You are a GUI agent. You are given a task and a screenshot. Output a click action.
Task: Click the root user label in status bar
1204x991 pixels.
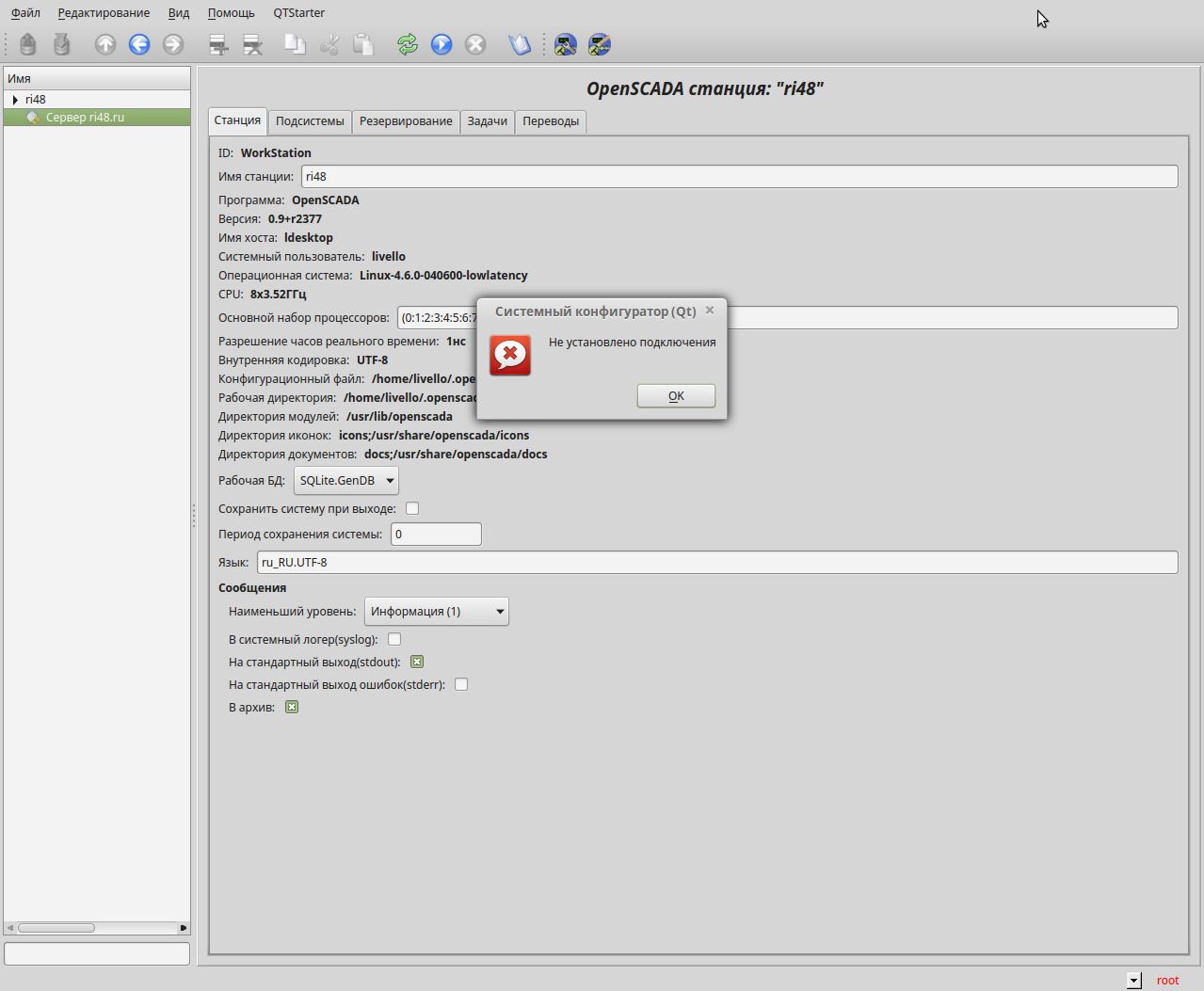1167,980
